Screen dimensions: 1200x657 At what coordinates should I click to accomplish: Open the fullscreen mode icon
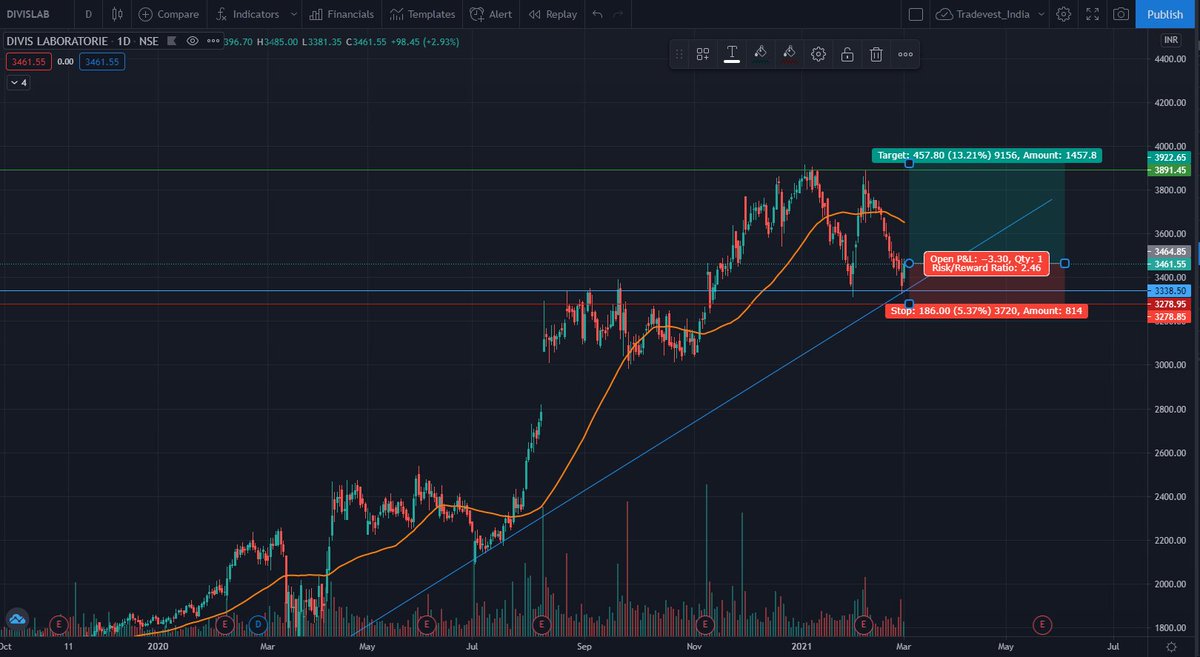[x=1092, y=14]
